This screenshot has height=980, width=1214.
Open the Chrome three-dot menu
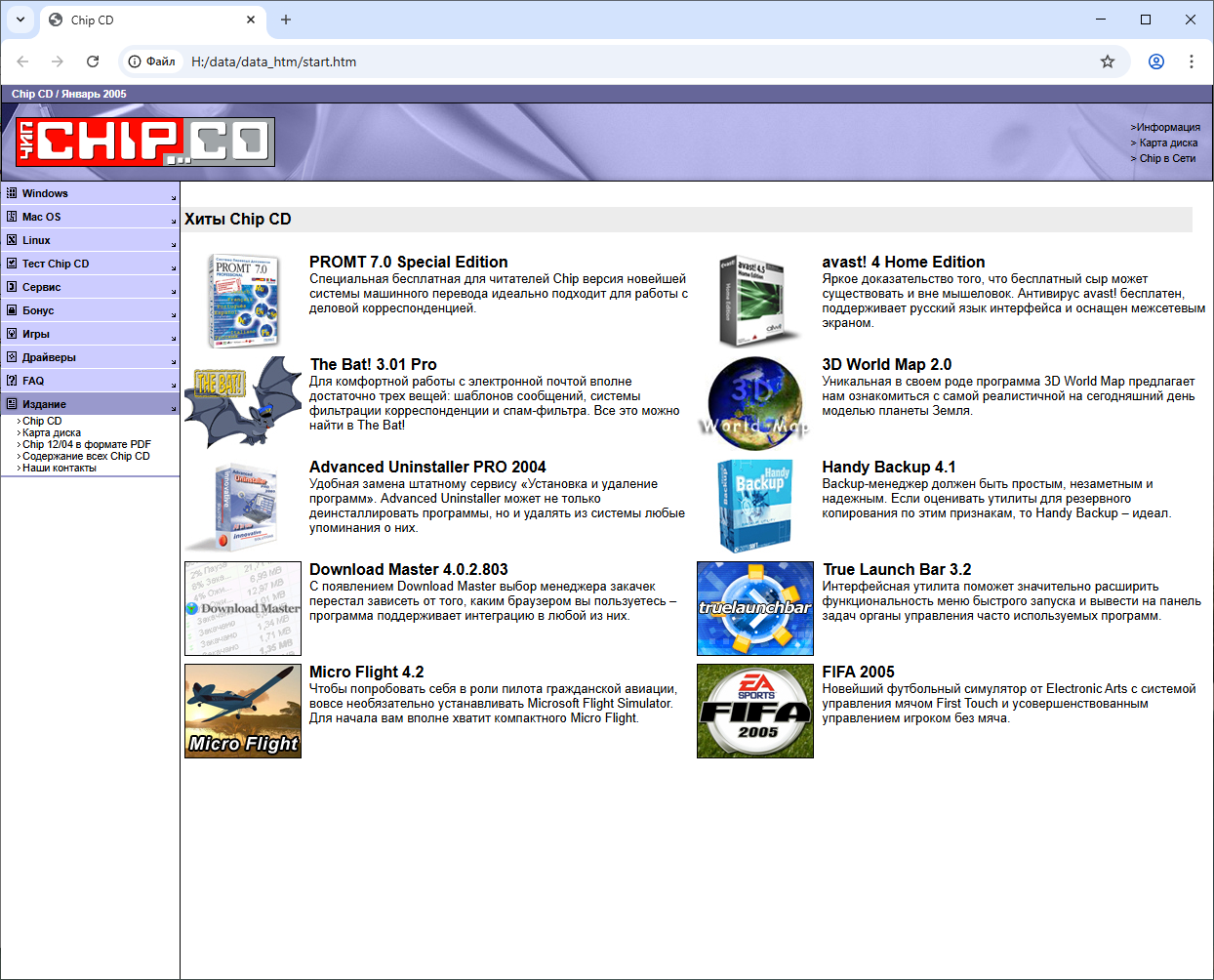point(1192,61)
